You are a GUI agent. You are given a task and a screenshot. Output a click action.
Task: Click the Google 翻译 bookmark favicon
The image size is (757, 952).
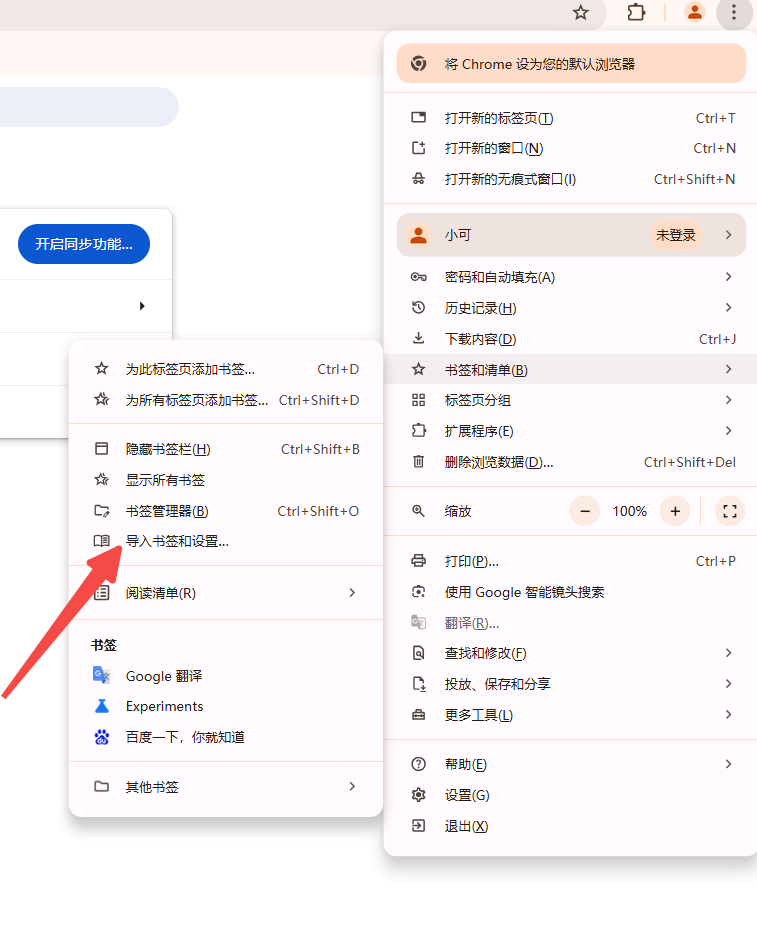tap(101, 676)
